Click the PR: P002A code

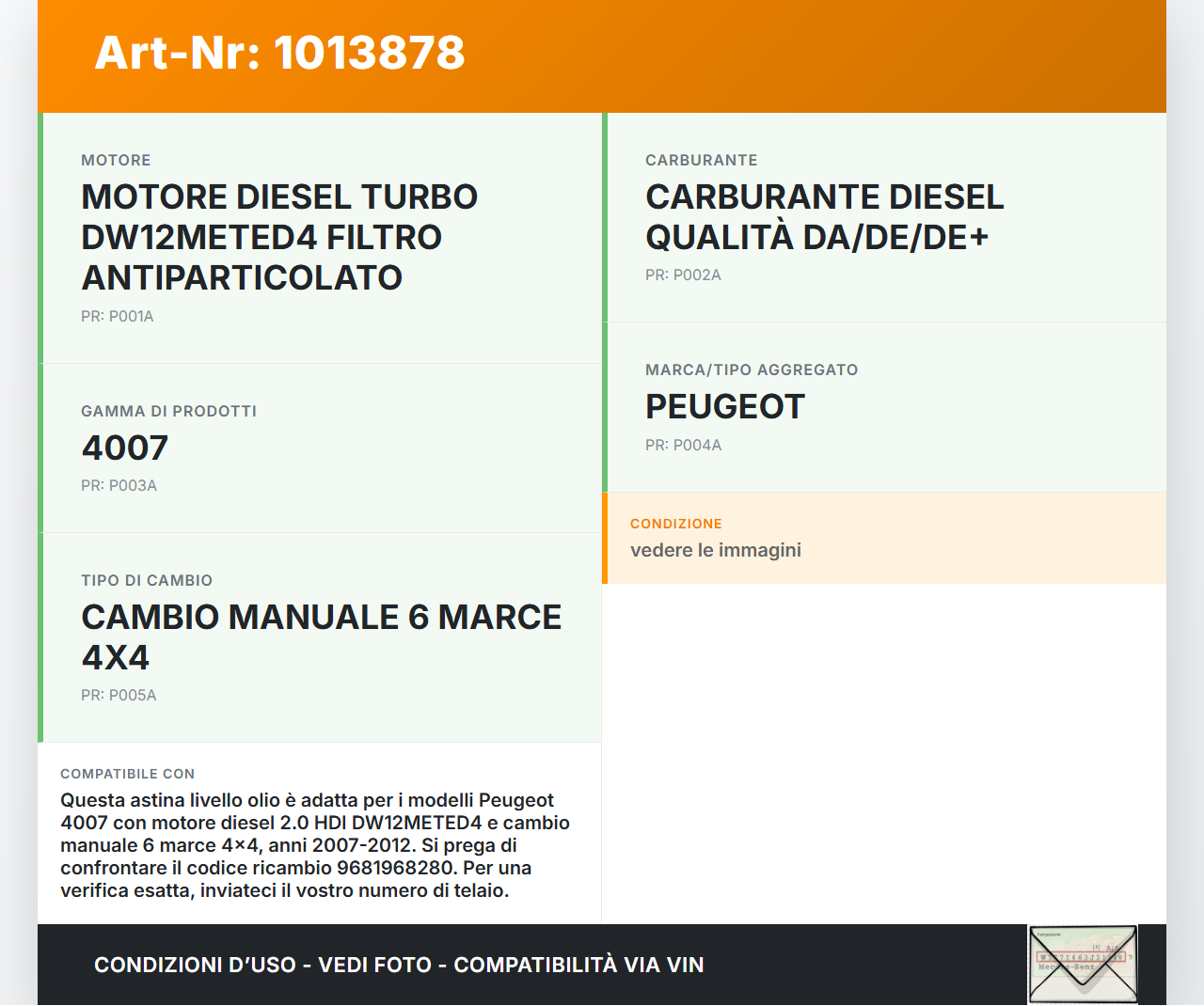(683, 275)
